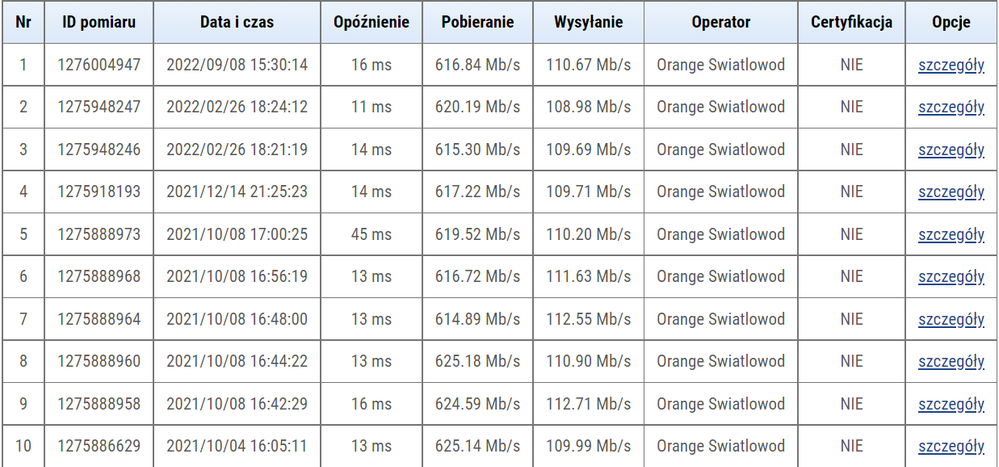Open szczegóły link for measurement 1275948247

(951, 107)
